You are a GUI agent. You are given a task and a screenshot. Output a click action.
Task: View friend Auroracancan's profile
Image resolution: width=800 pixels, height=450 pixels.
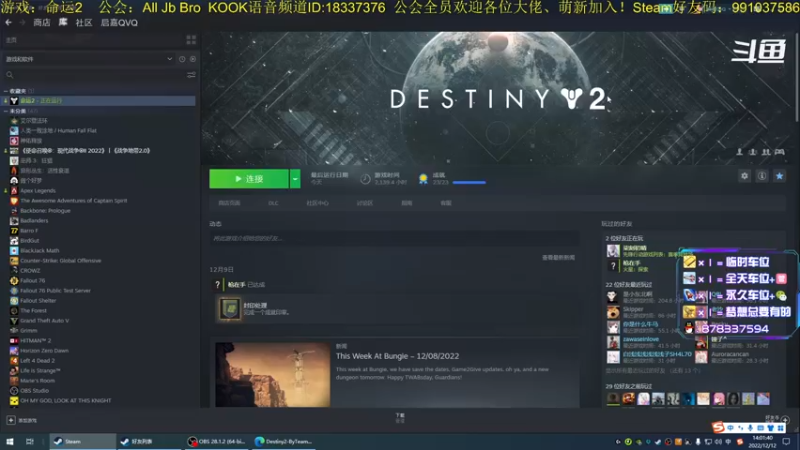[730, 354]
